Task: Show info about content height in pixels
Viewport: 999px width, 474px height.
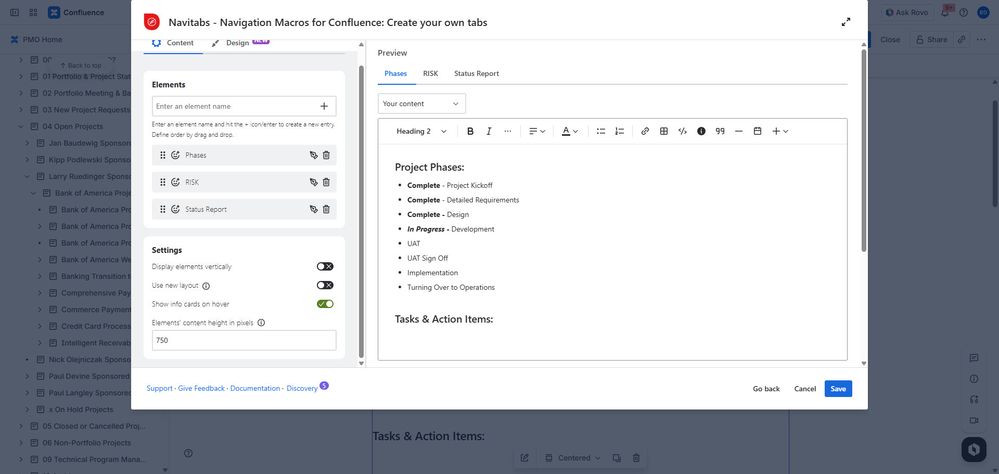Action: (261, 323)
